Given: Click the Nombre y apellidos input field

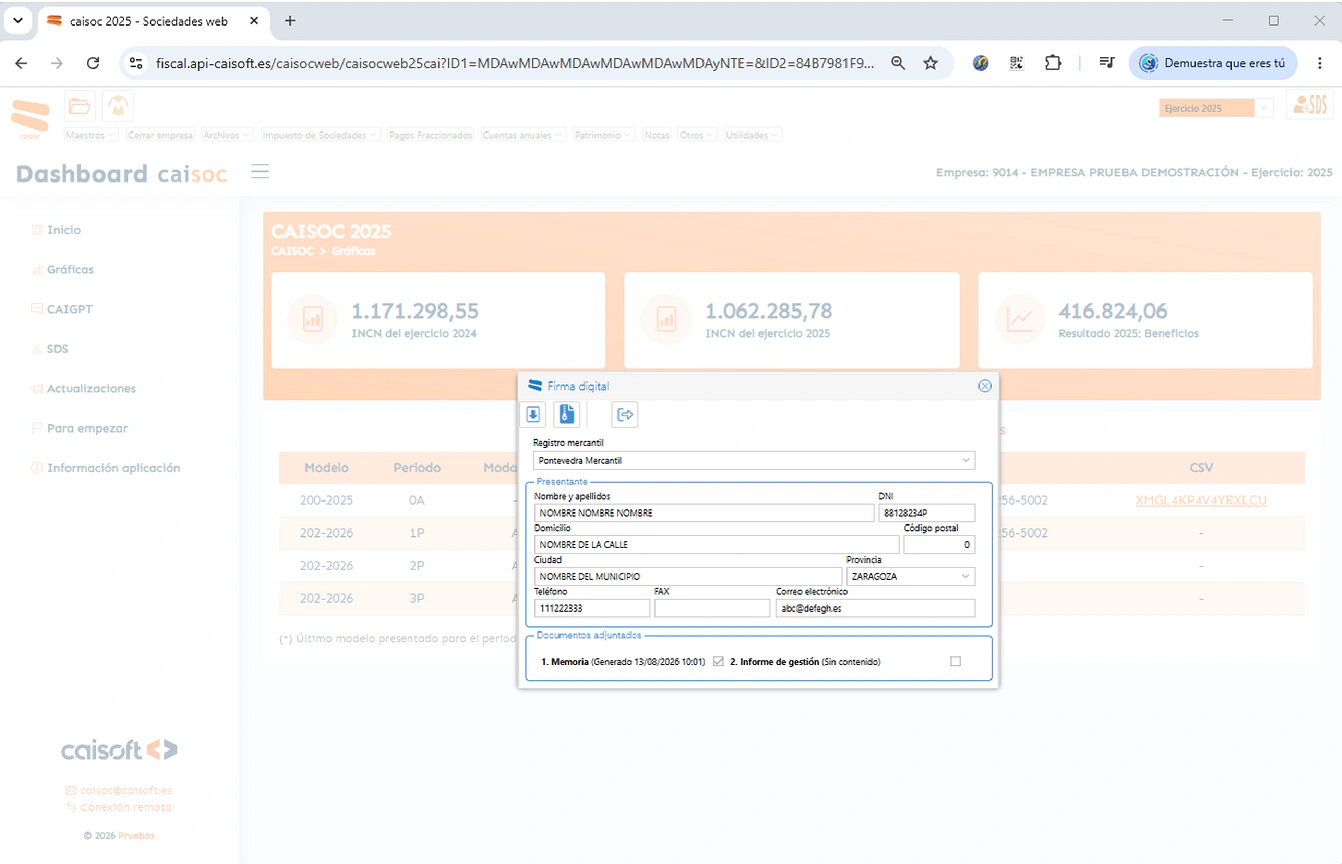Looking at the screenshot, I should tap(704, 512).
